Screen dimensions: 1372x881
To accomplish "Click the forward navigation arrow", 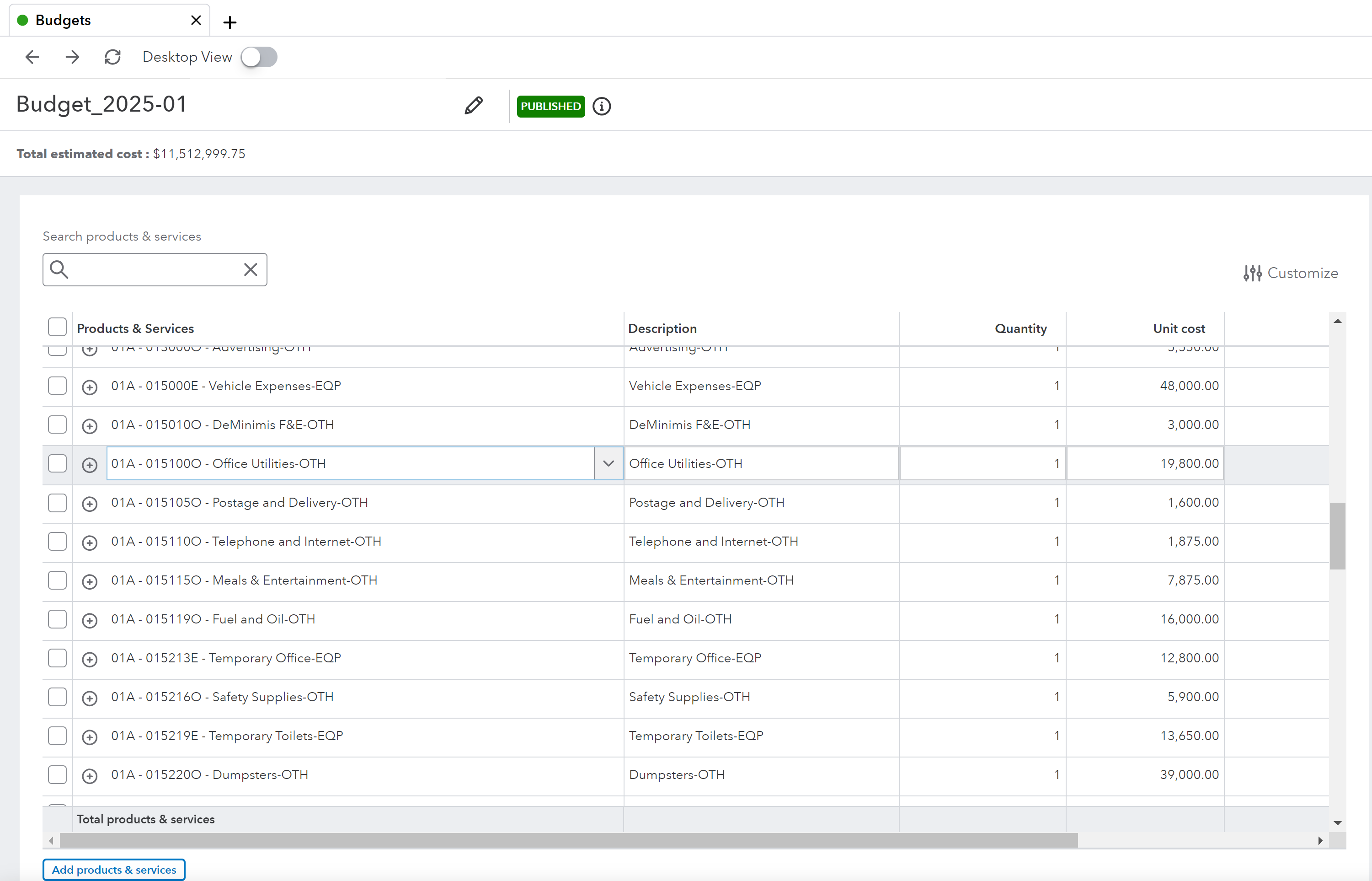I will [73, 57].
